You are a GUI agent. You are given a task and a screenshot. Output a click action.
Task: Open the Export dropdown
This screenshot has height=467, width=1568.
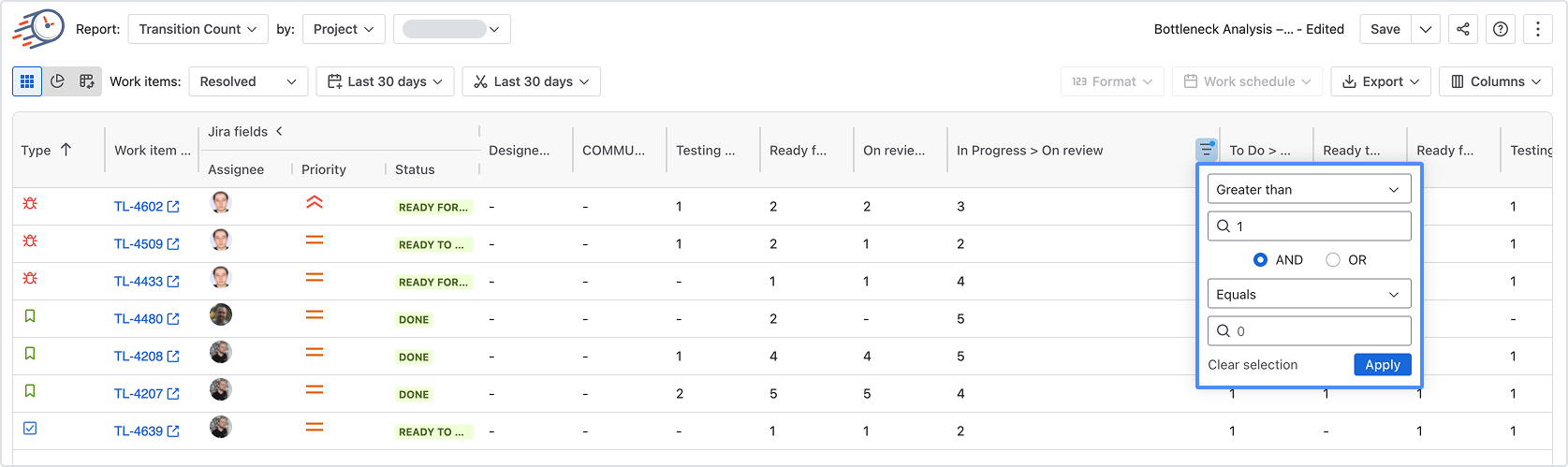pyautogui.click(x=1381, y=81)
